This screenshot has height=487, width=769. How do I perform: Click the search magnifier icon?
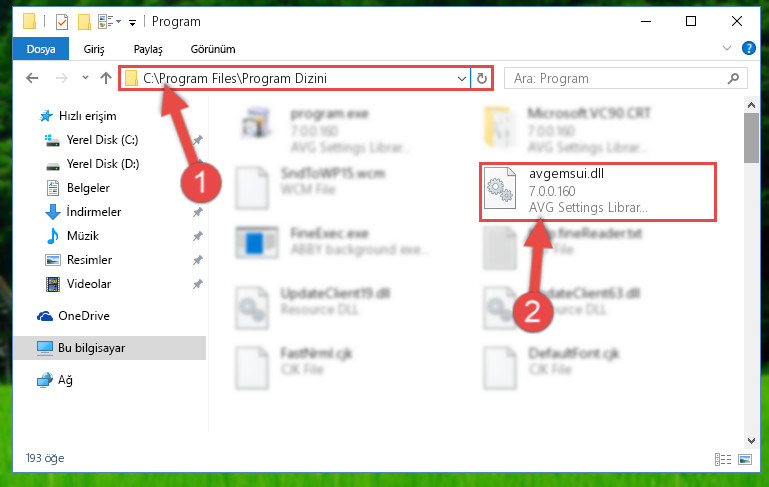733,78
